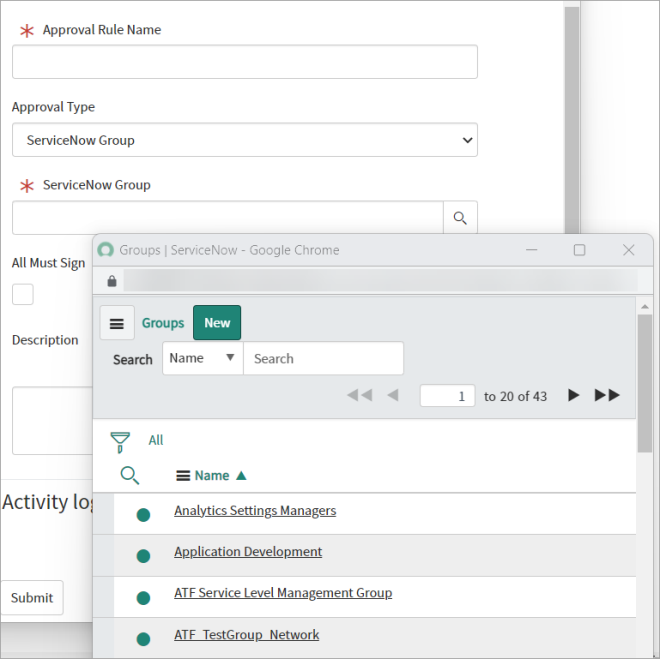
Task: Click the lock icon in popup address bar
Action: tap(112, 281)
